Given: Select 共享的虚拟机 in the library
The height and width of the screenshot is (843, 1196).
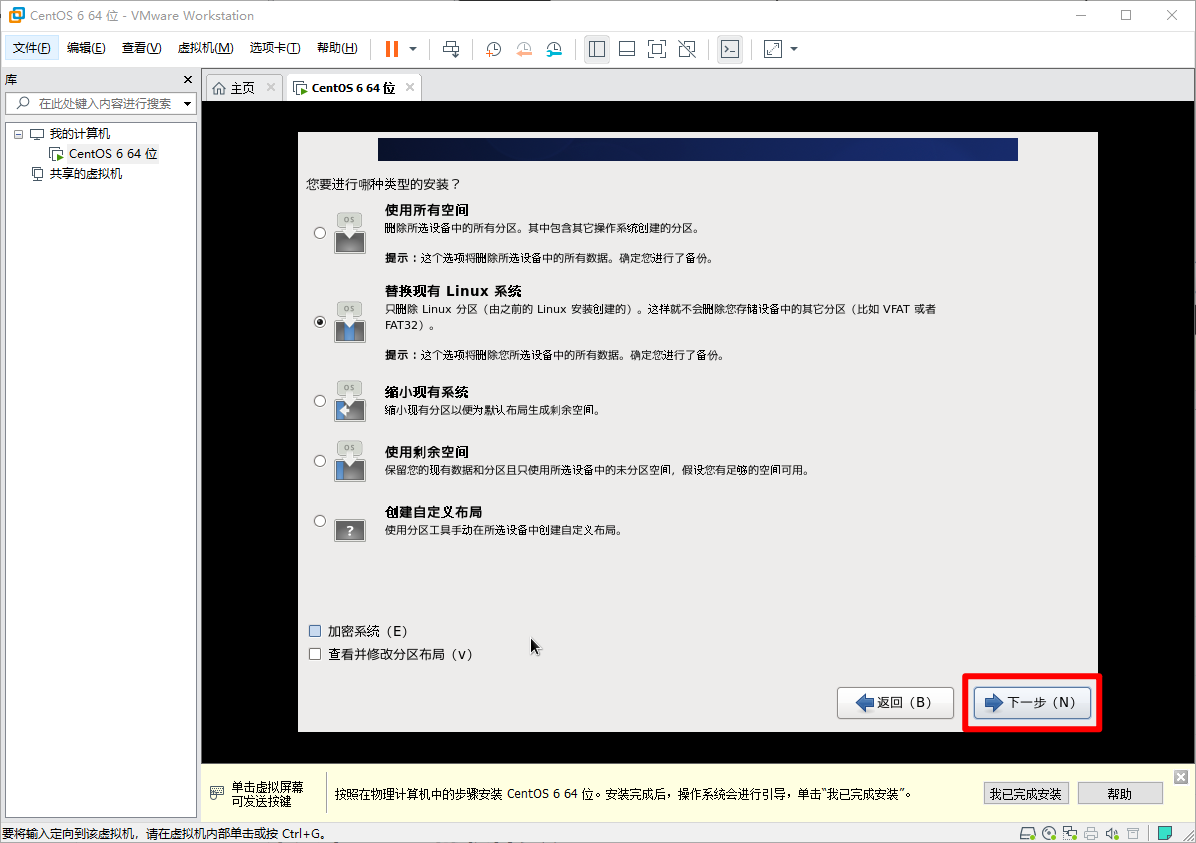Looking at the screenshot, I should pyautogui.click(x=85, y=173).
